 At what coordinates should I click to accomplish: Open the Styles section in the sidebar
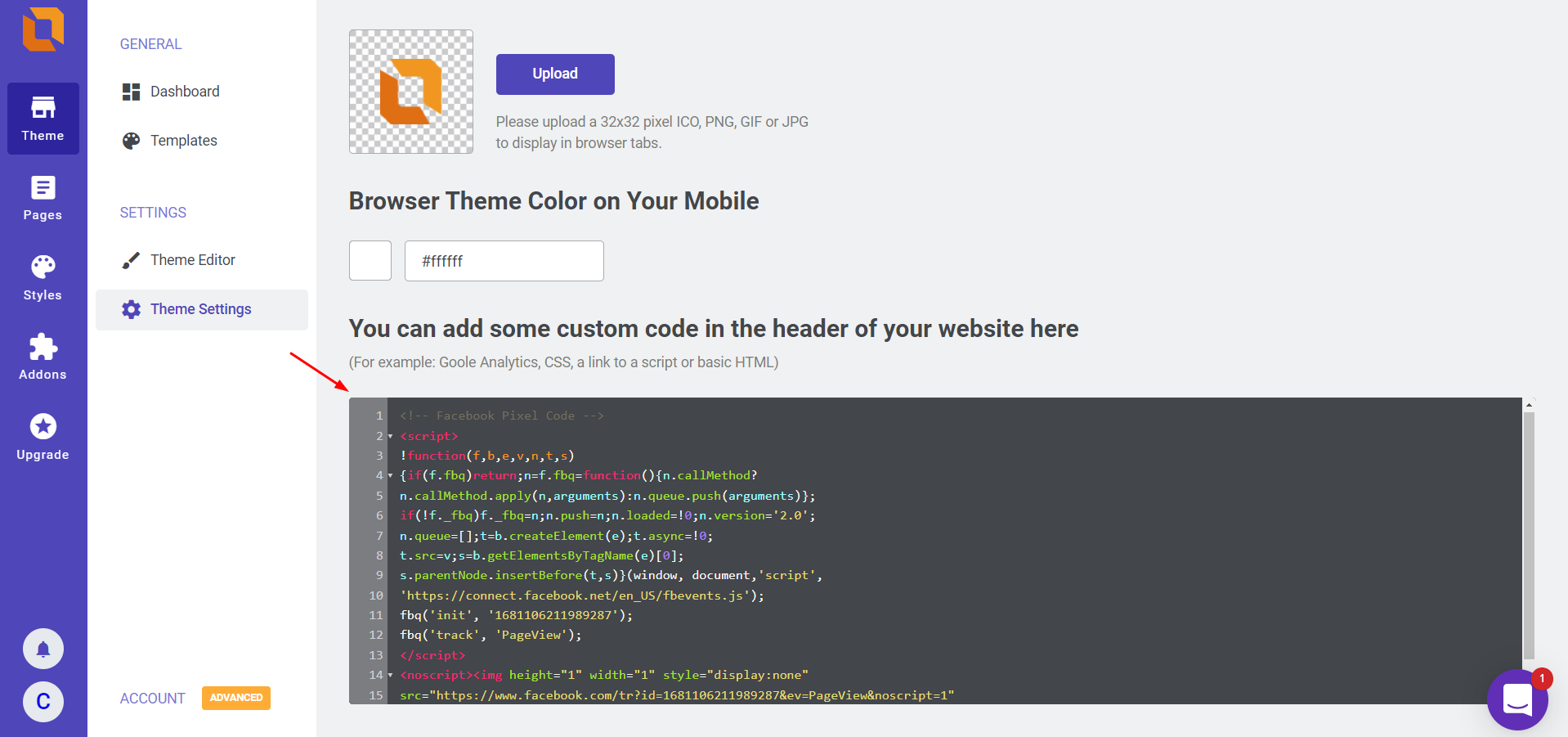(x=43, y=278)
